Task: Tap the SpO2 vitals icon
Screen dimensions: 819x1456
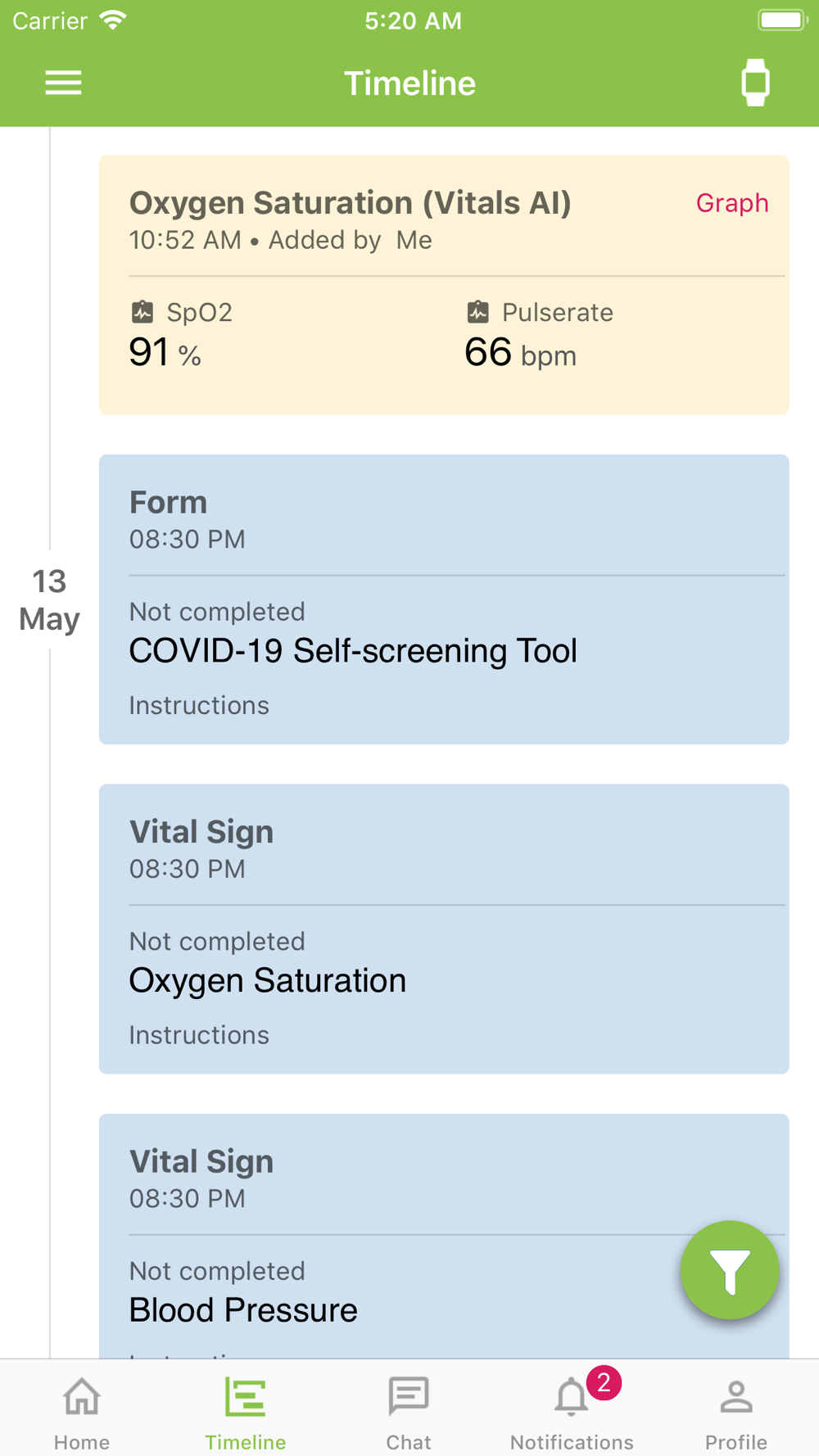Action: (143, 312)
